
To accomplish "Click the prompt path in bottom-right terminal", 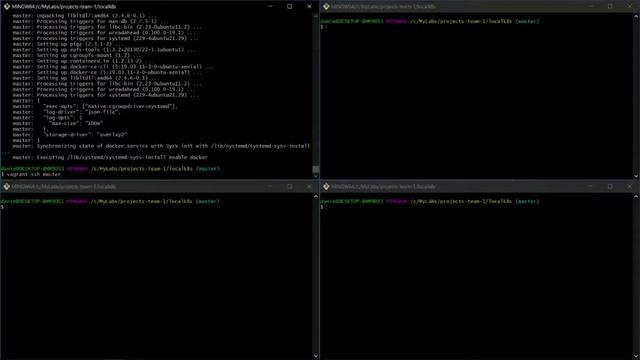I will click(461, 201).
